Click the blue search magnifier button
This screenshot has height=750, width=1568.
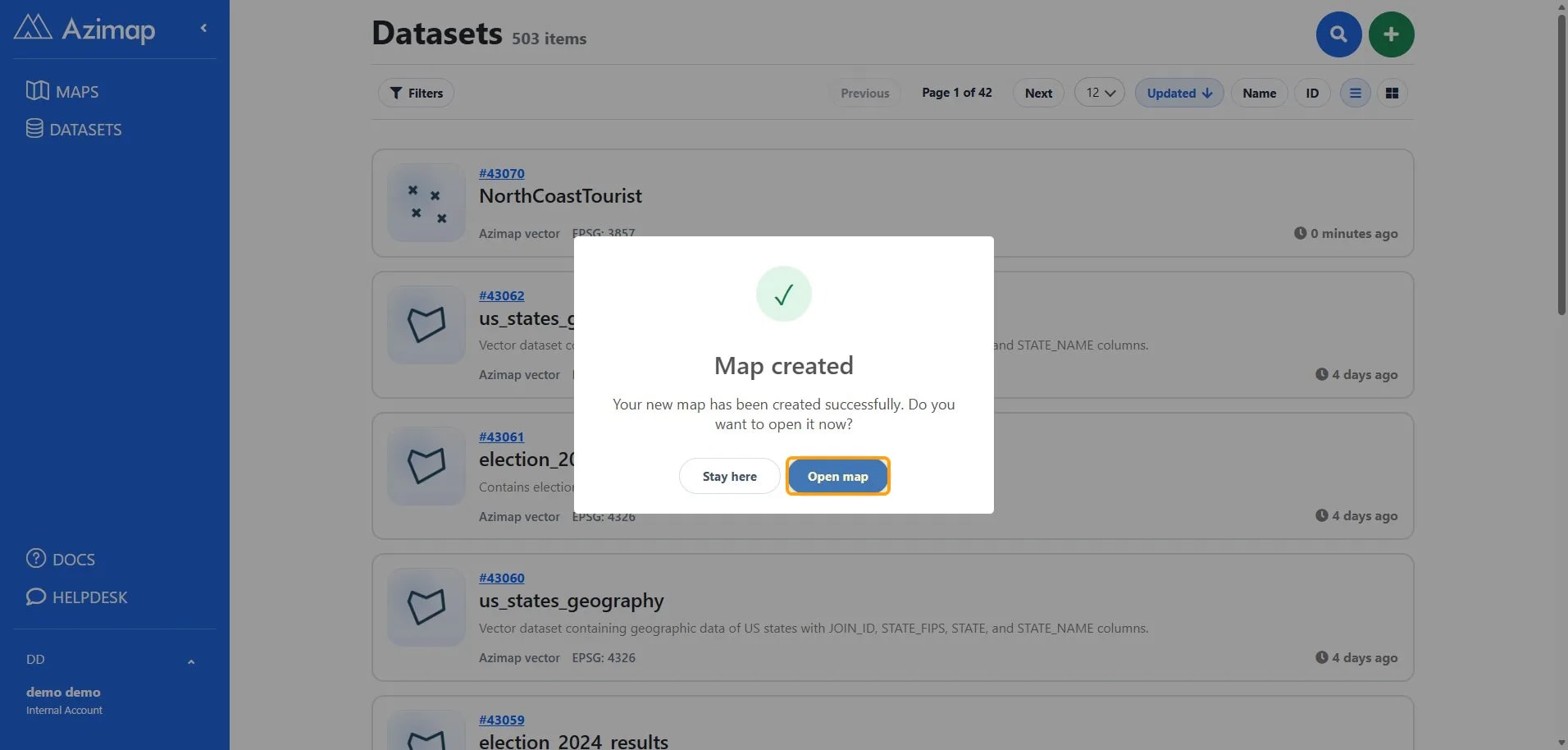tap(1338, 34)
